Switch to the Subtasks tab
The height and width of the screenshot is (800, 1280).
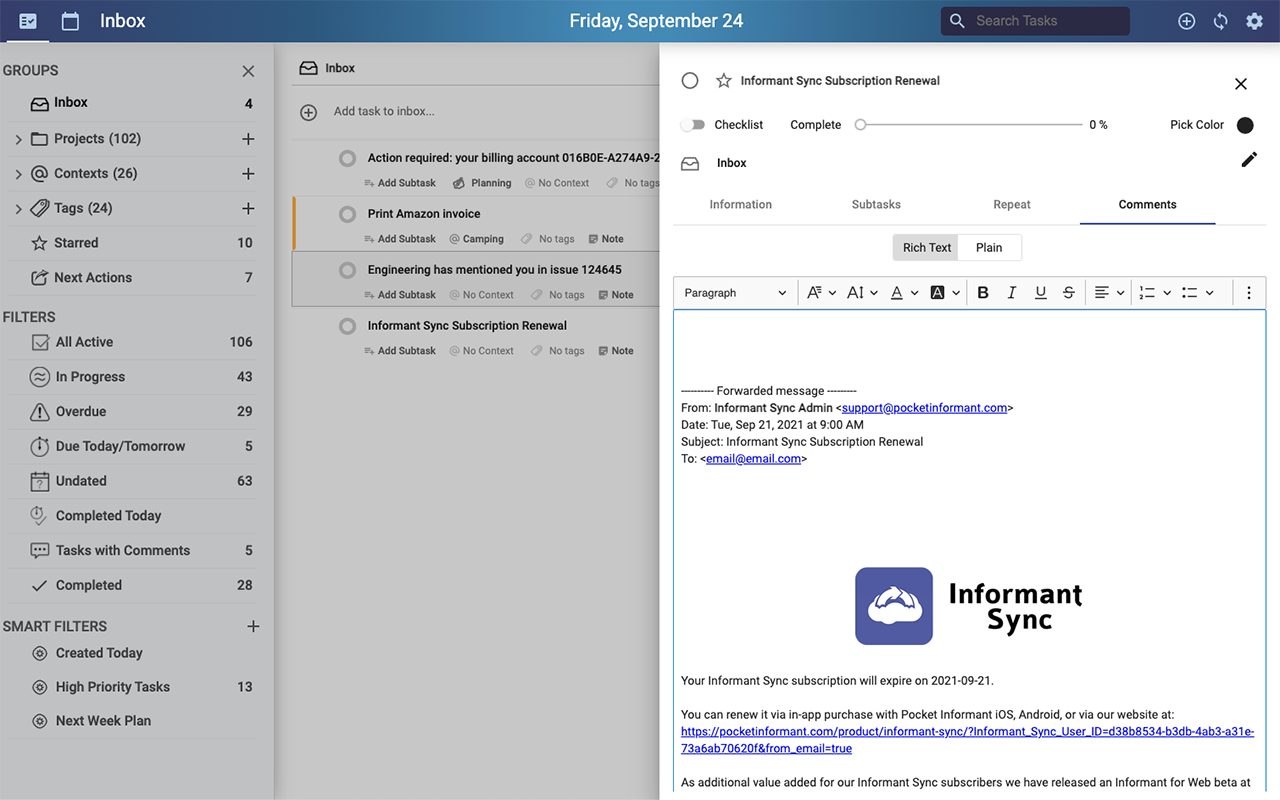click(x=876, y=205)
